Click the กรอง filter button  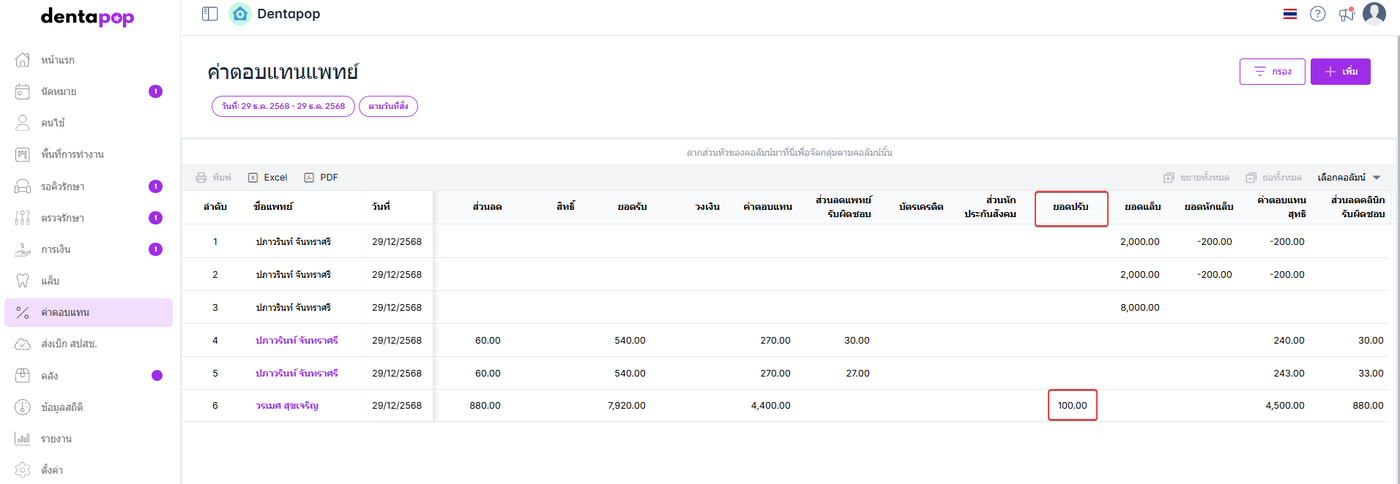(x=1272, y=72)
